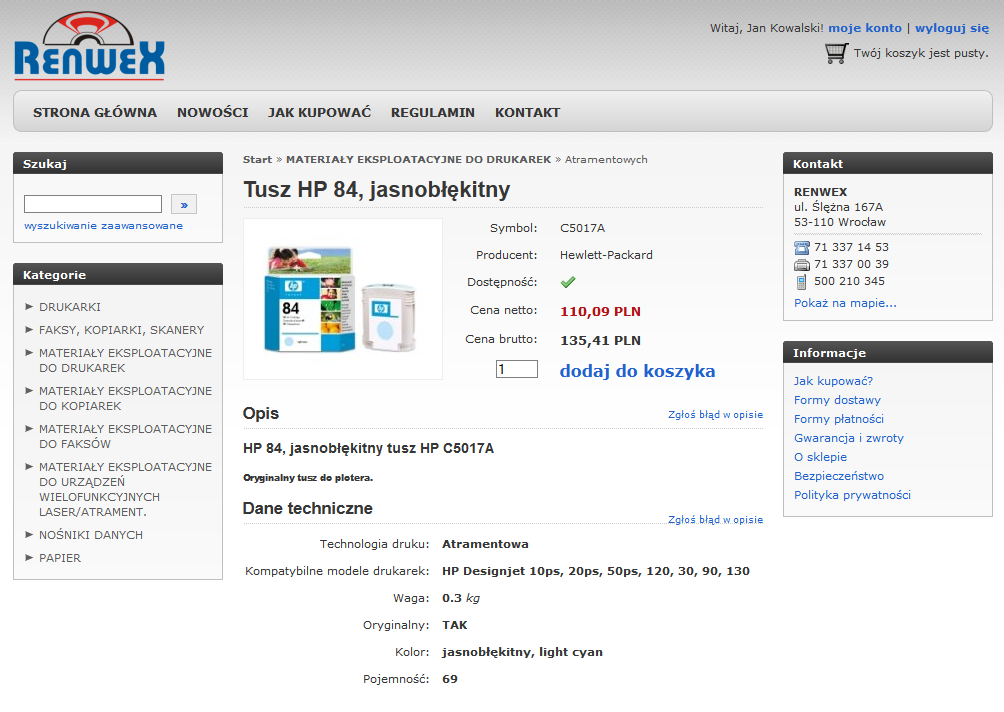Open the moje konto link
Screen dimensions: 1004x712
click(x=865, y=28)
